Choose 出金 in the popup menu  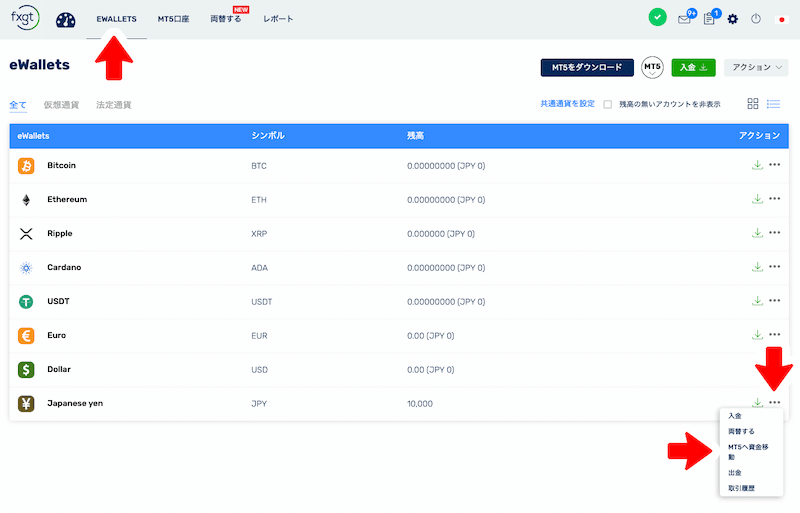pyautogui.click(x=735, y=473)
